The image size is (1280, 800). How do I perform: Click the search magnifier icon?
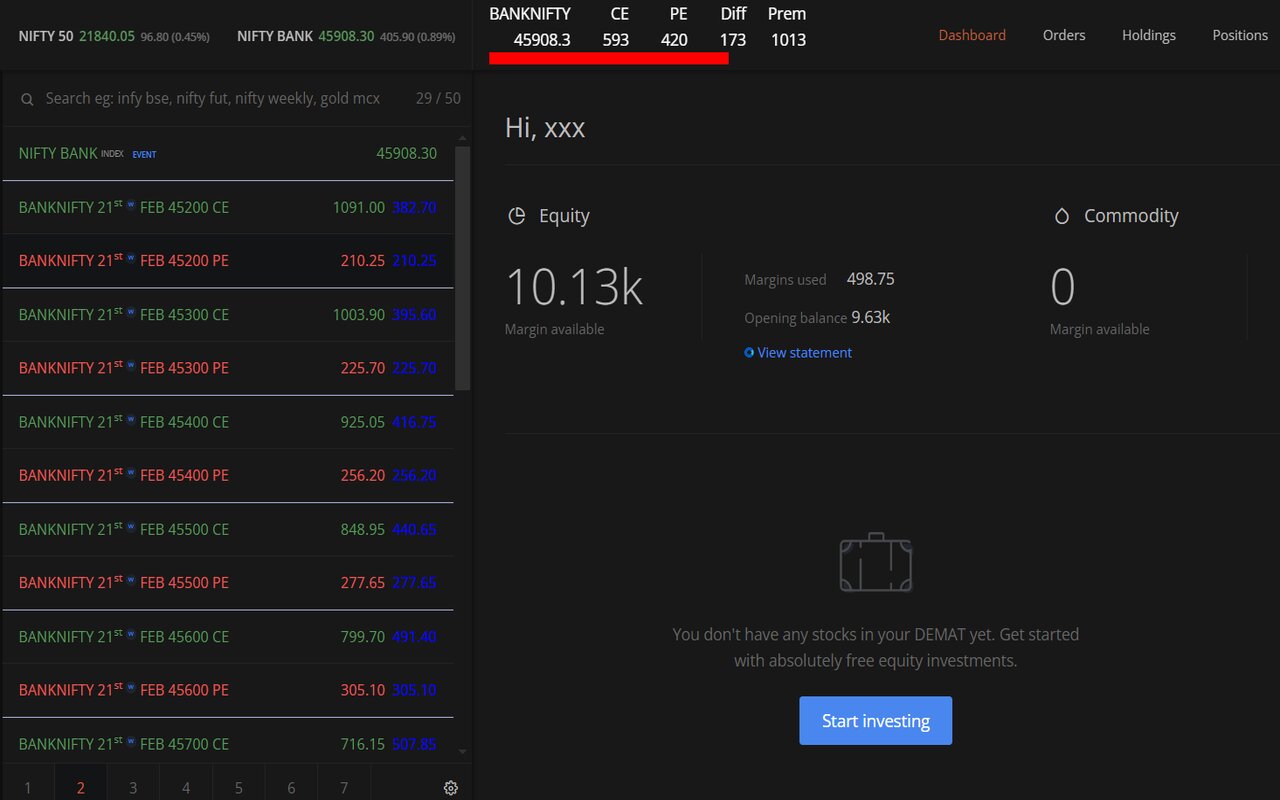coord(27,97)
